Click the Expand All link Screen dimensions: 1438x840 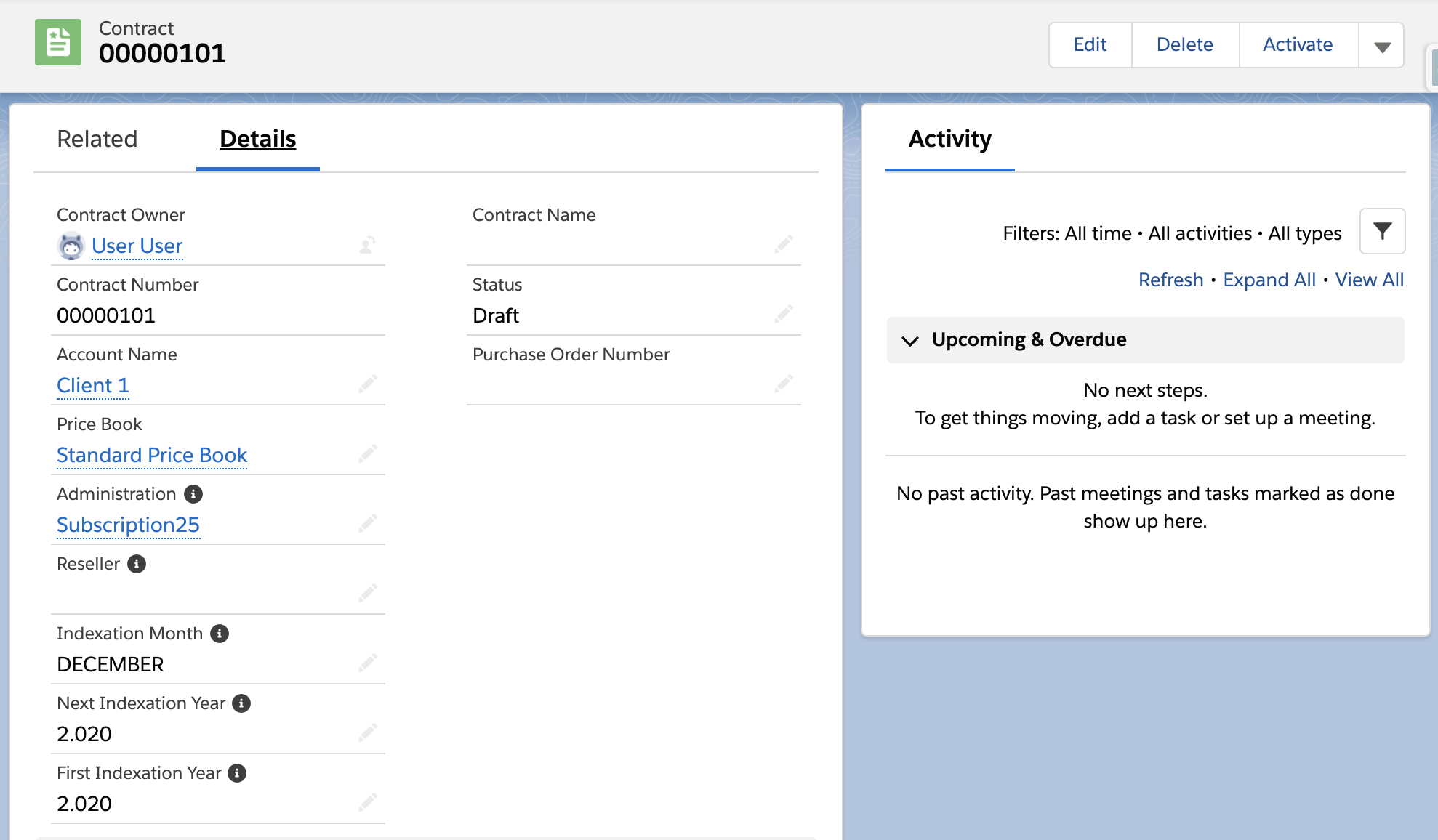click(x=1269, y=280)
